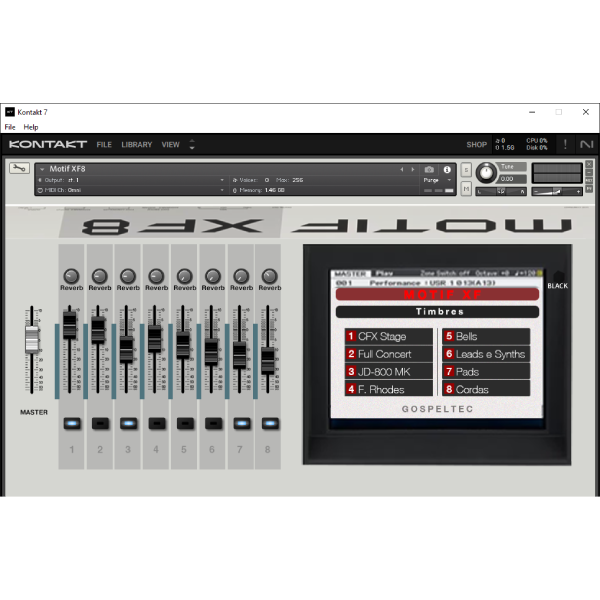
Task: Adjust the Tune knob
Action: pyautogui.click(x=486, y=172)
